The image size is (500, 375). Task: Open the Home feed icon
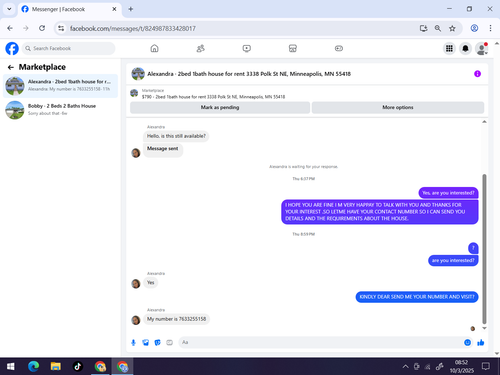pos(154,49)
